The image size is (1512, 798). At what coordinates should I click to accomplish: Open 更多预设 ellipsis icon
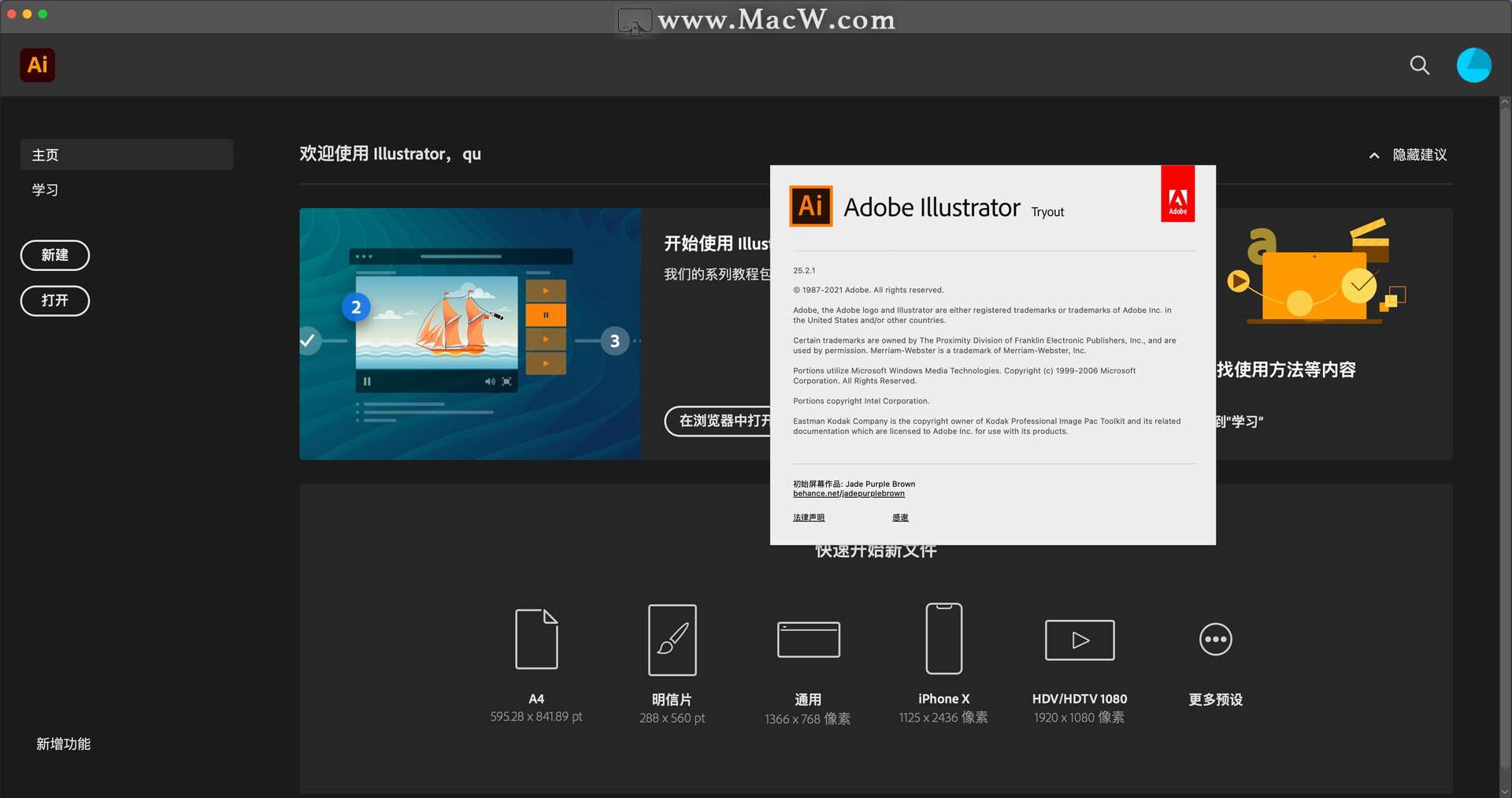pyautogui.click(x=1215, y=639)
